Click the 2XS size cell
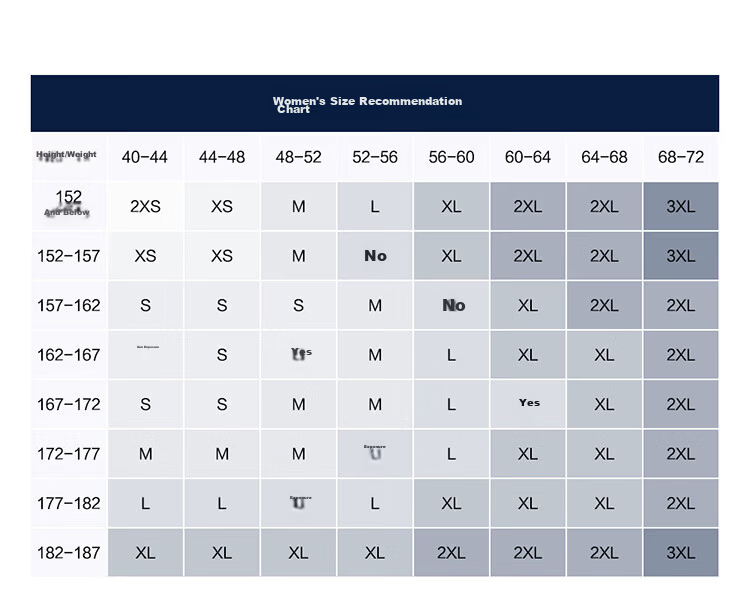 [145, 206]
